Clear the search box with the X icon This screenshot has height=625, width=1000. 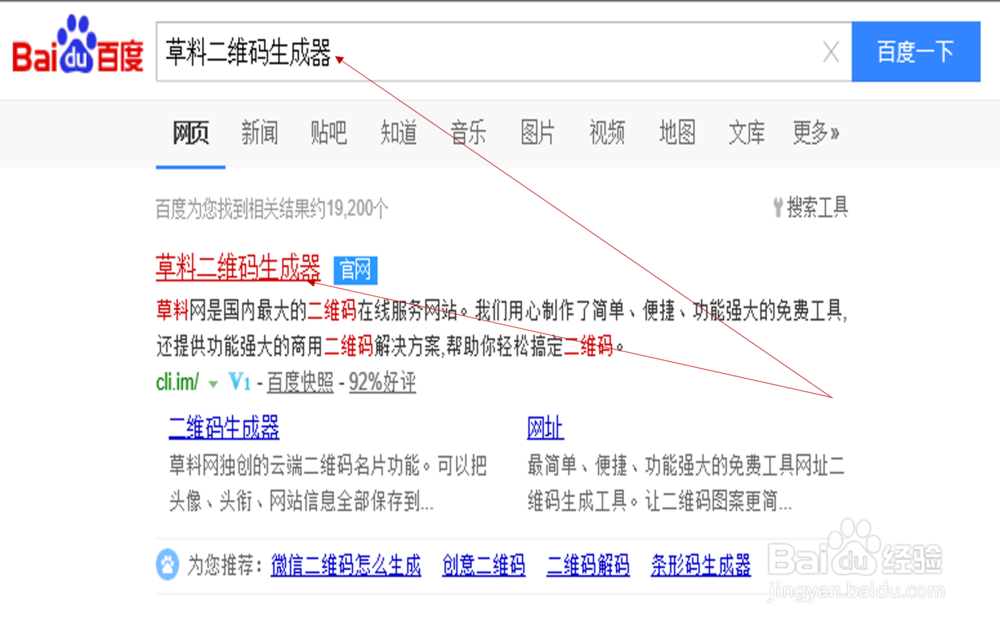point(830,52)
